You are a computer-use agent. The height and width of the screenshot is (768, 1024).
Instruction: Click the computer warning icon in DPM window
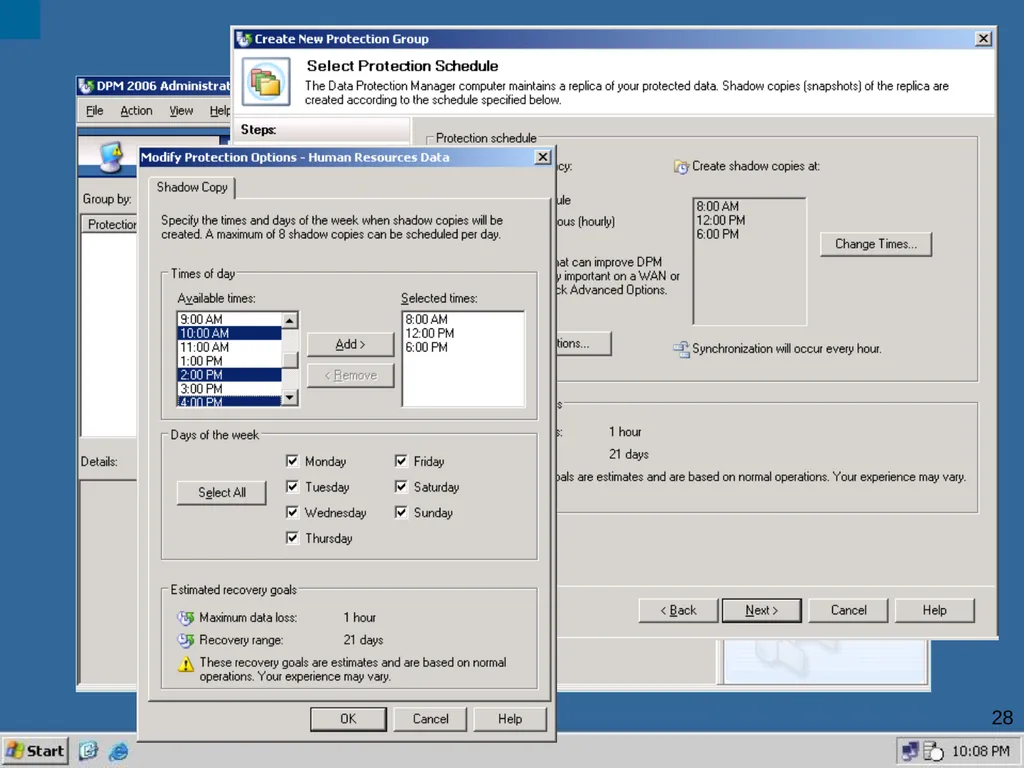[x=111, y=157]
